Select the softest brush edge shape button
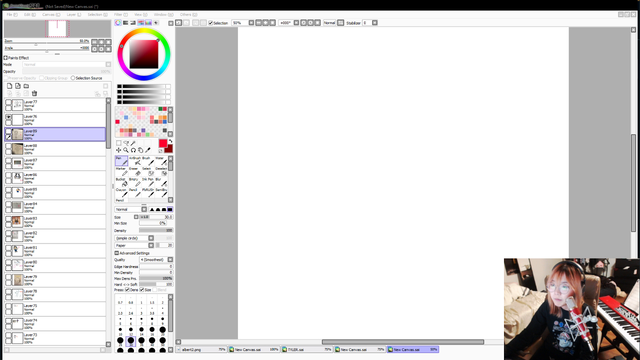This screenshot has height=360, width=640. coord(152,209)
